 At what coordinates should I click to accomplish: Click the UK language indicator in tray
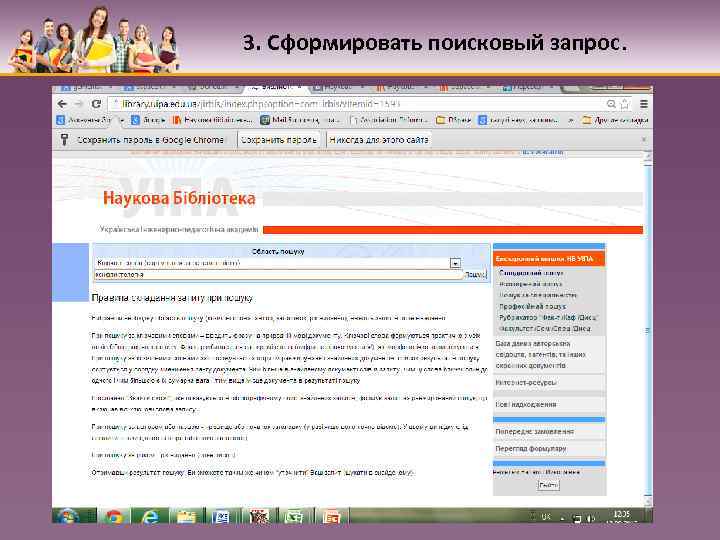coord(546,517)
